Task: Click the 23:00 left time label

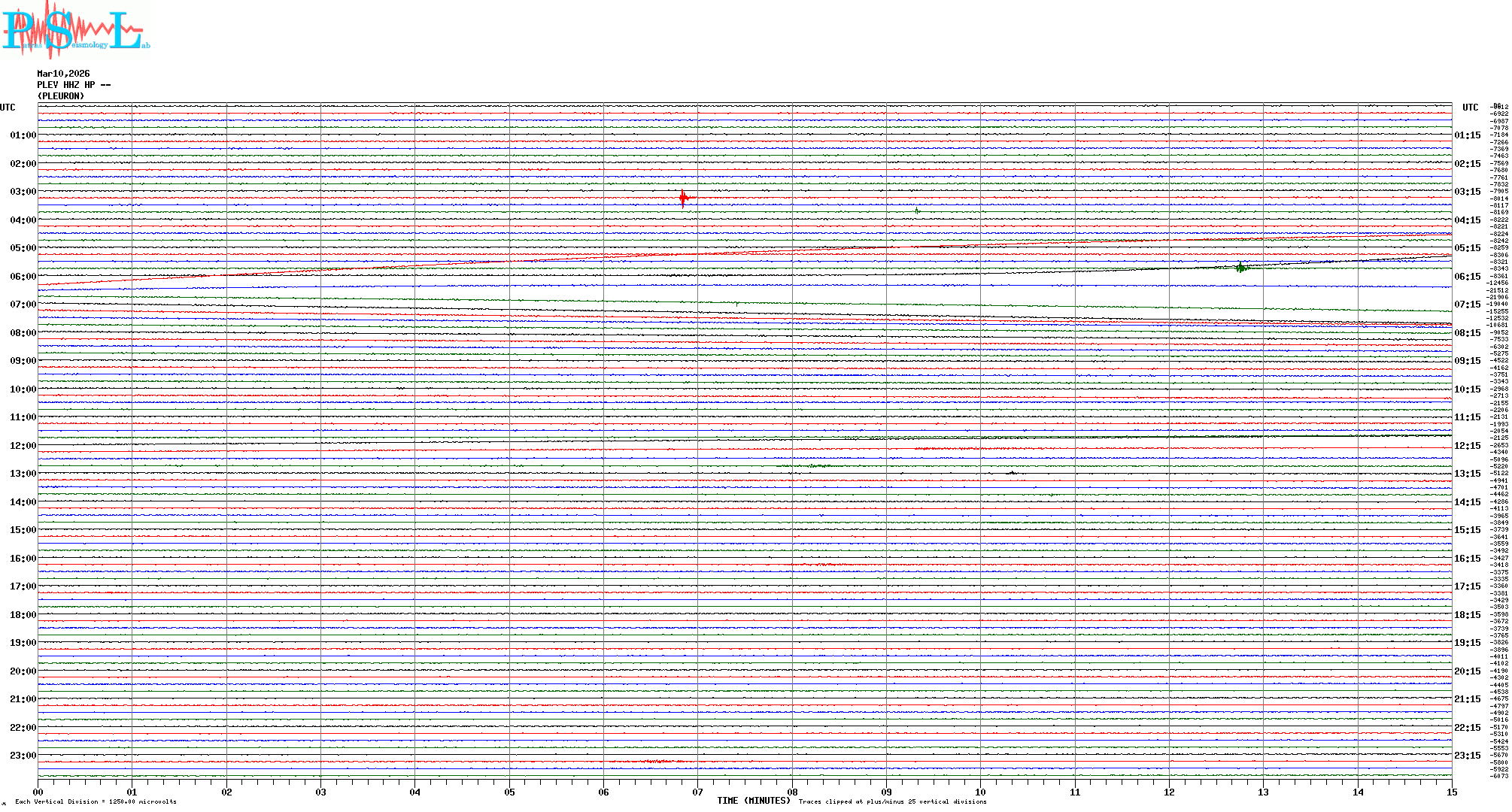Action: (23, 756)
